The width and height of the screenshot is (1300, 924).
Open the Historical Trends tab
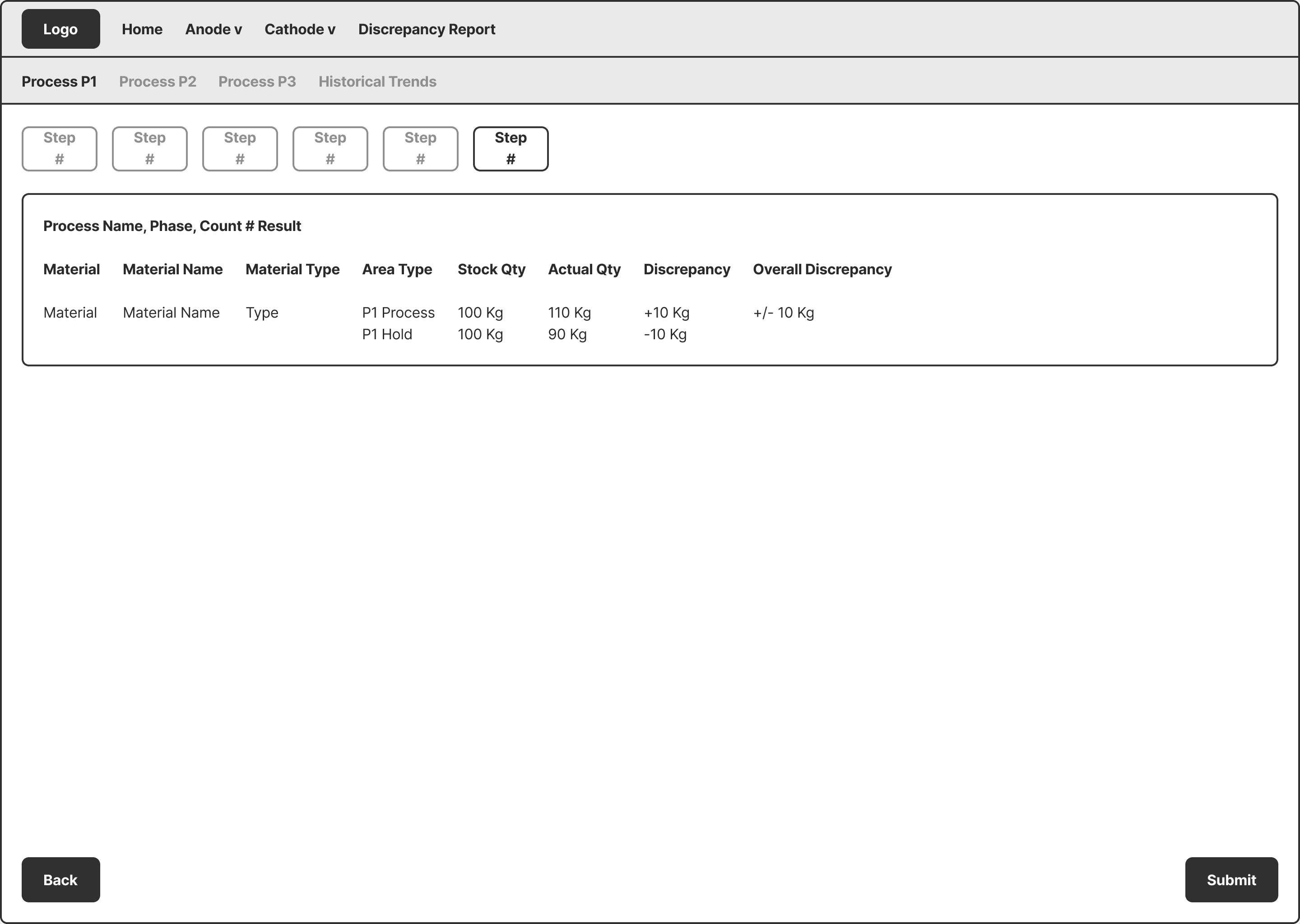click(377, 81)
